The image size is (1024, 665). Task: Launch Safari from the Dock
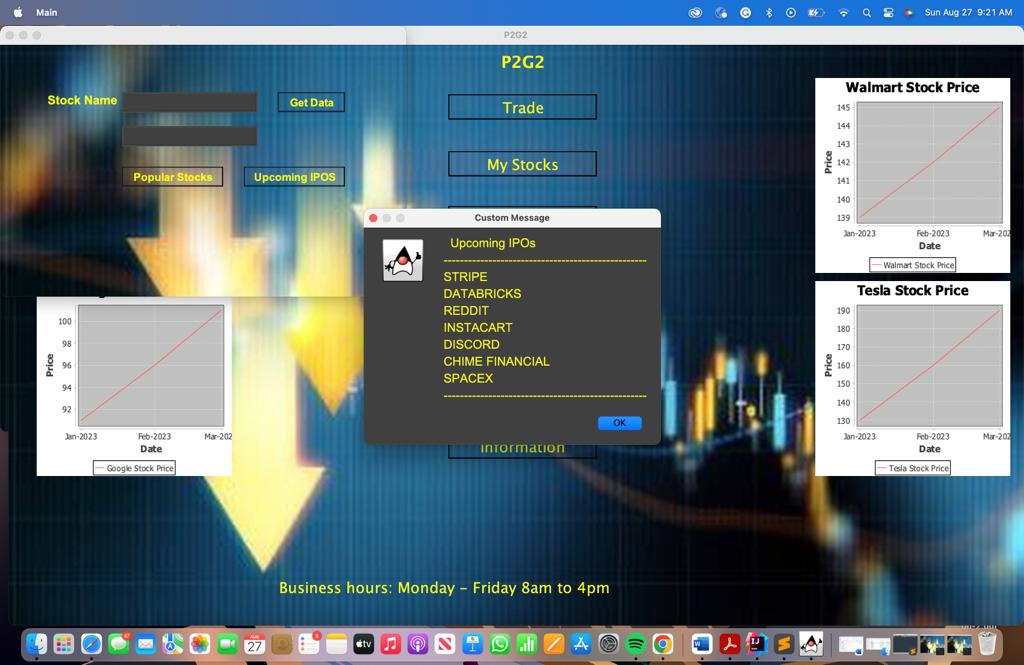click(x=91, y=645)
